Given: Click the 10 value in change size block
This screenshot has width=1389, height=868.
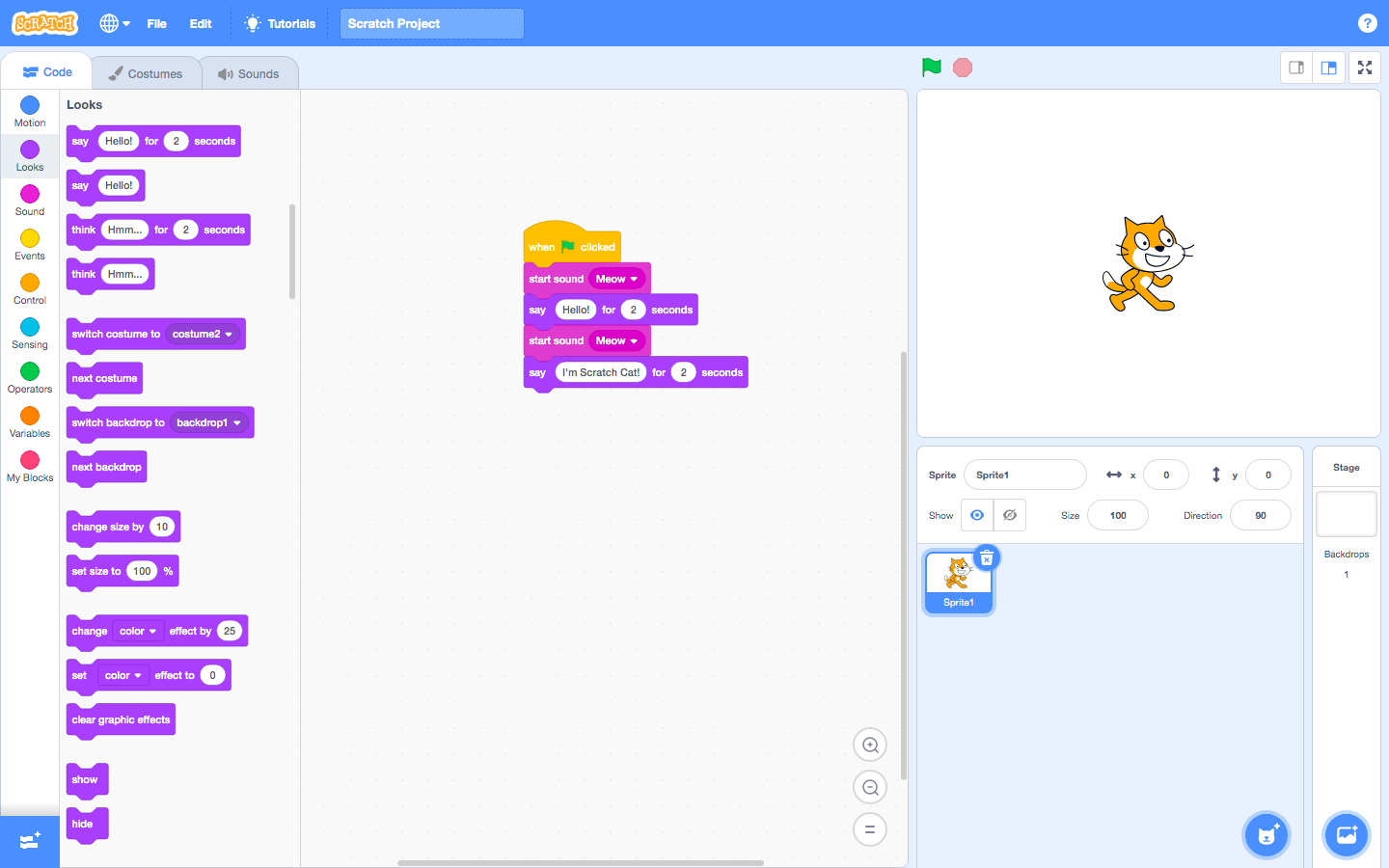Looking at the screenshot, I should click(x=162, y=527).
